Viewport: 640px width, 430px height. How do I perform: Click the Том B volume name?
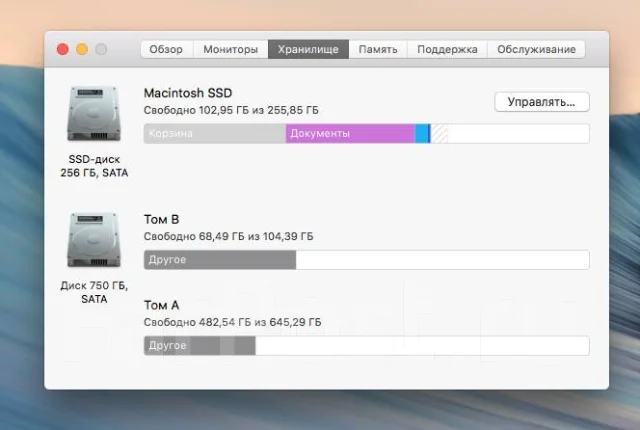pos(161,219)
